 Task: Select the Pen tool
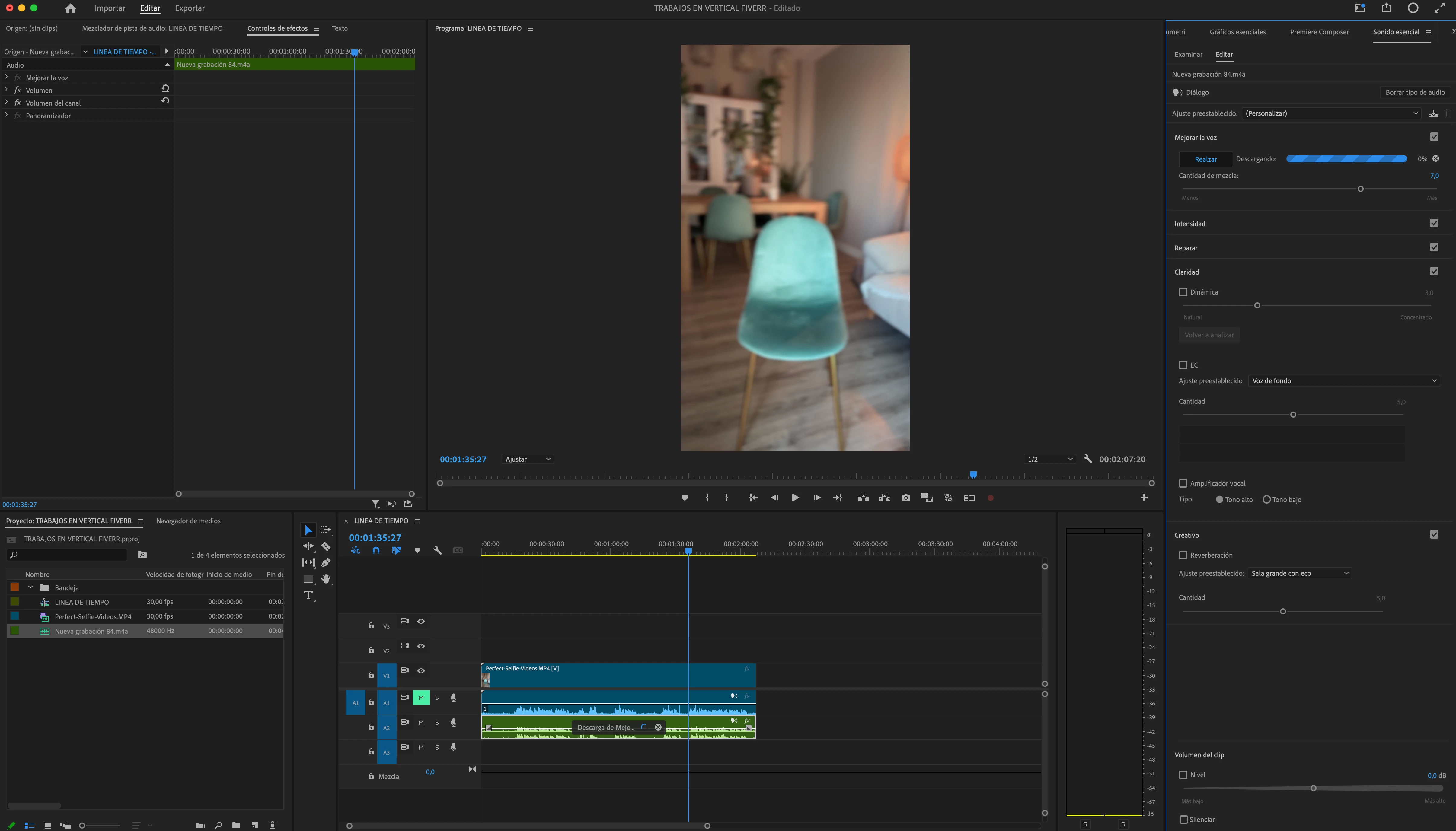[x=326, y=562]
